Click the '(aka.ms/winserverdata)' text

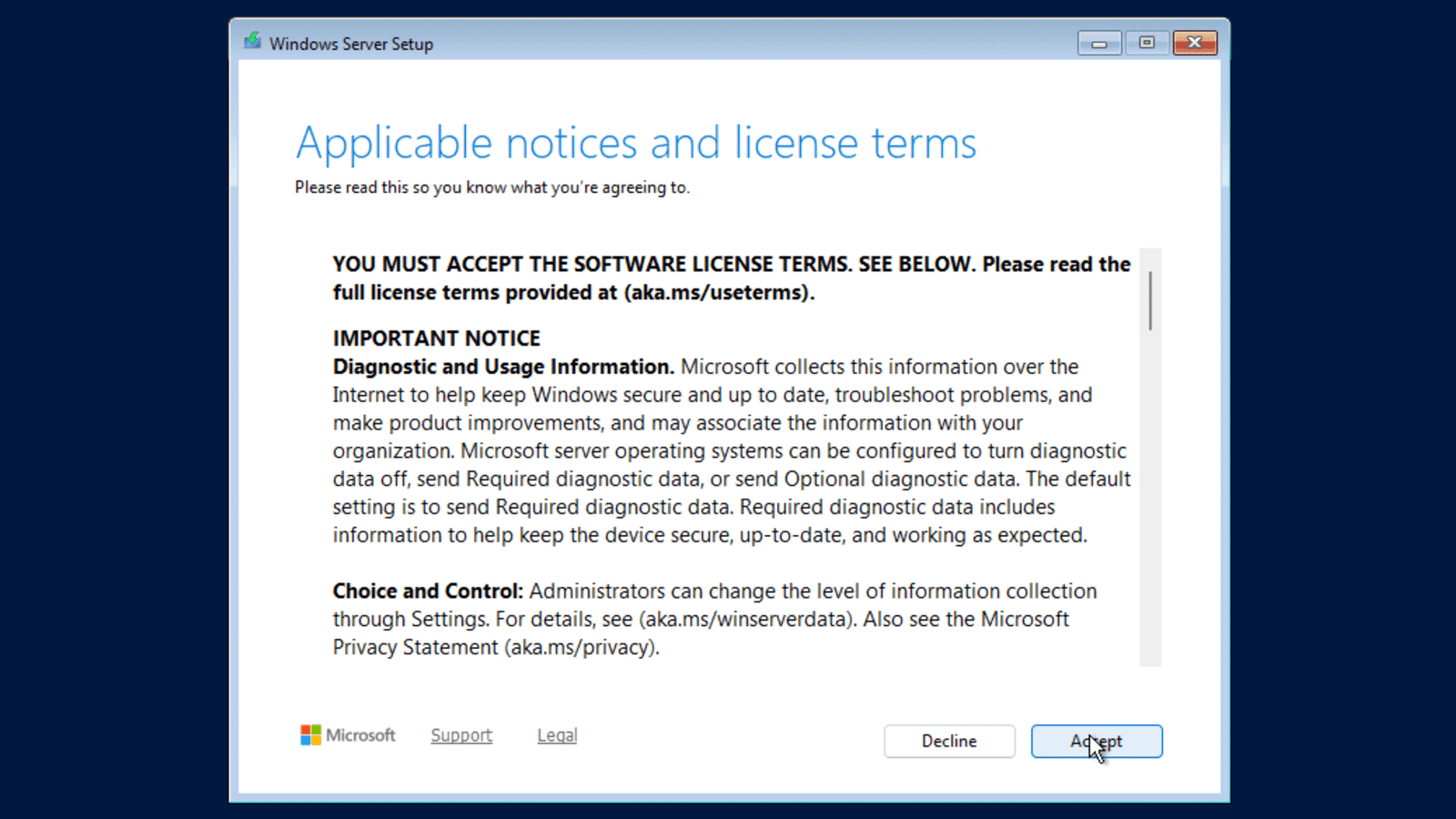pos(748,619)
